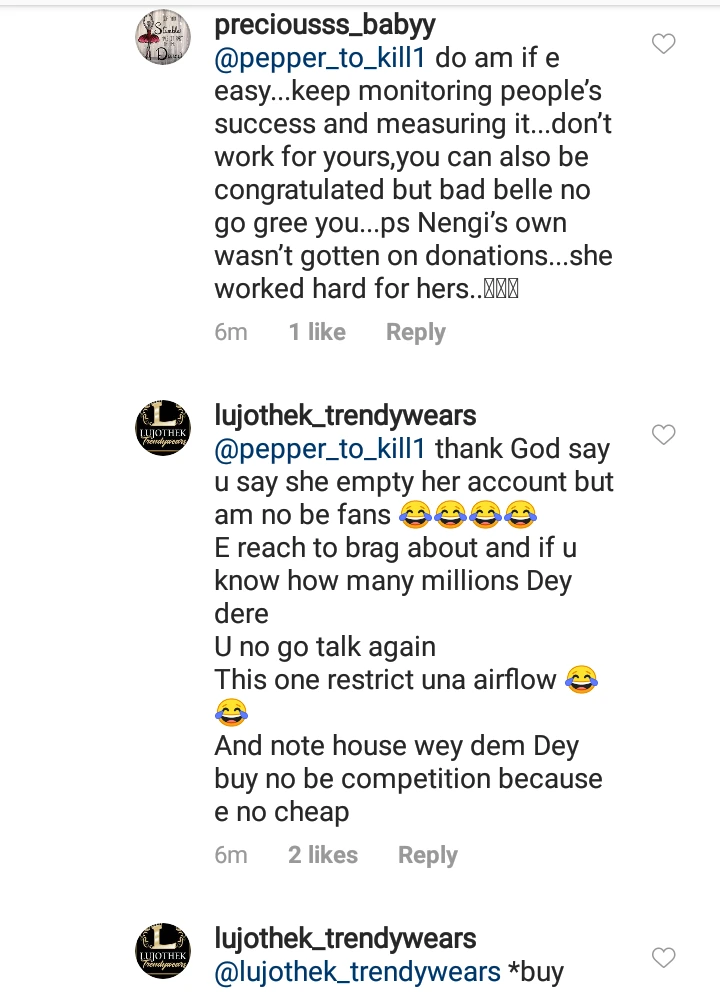Tap the 6m timestamp beside "2 likes"
This screenshot has height=1004, width=720.
coord(231,855)
